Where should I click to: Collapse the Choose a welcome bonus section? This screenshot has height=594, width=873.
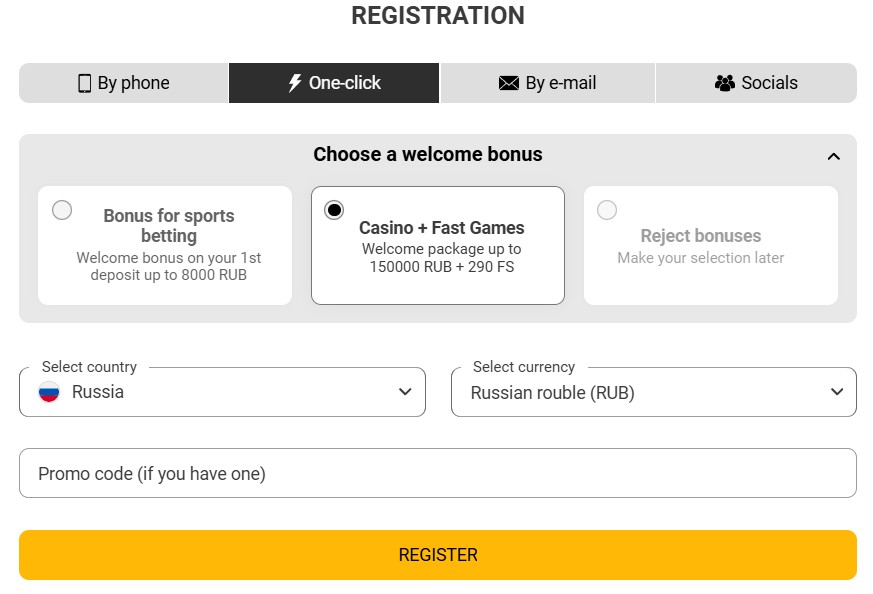[834, 156]
